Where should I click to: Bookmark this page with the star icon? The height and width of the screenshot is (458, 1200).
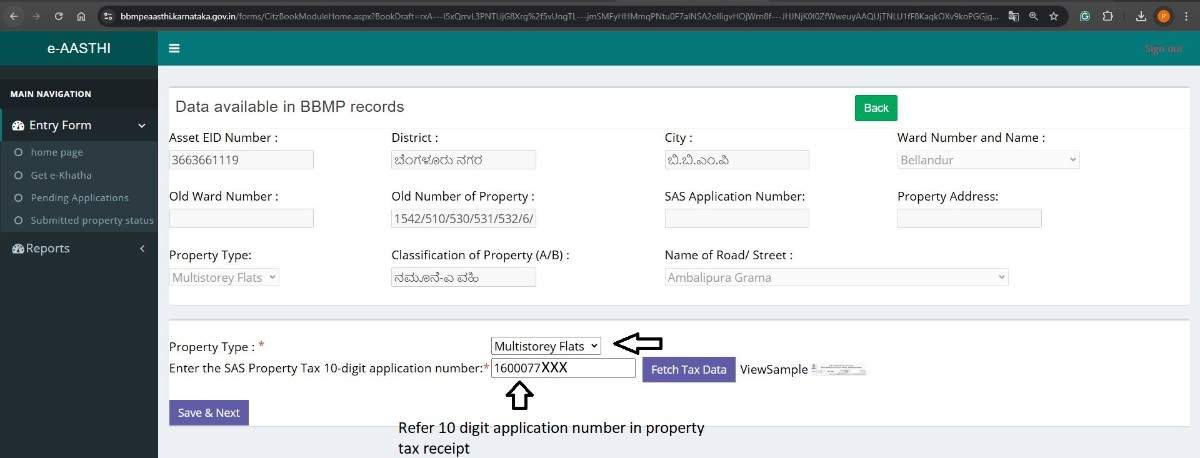pyautogui.click(x=1053, y=16)
